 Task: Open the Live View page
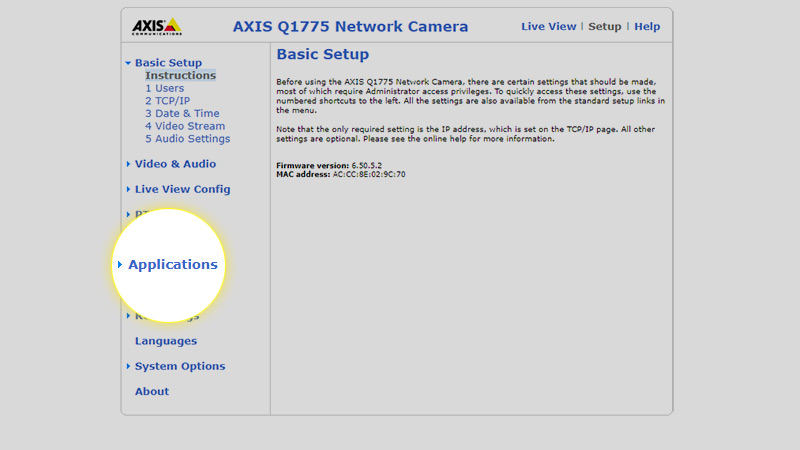coord(548,27)
